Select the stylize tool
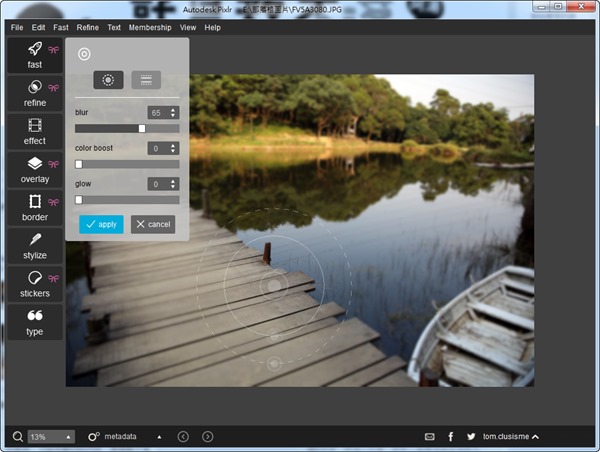Image resolution: width=600 pixels, height=452 pixels. coord(35,245)
